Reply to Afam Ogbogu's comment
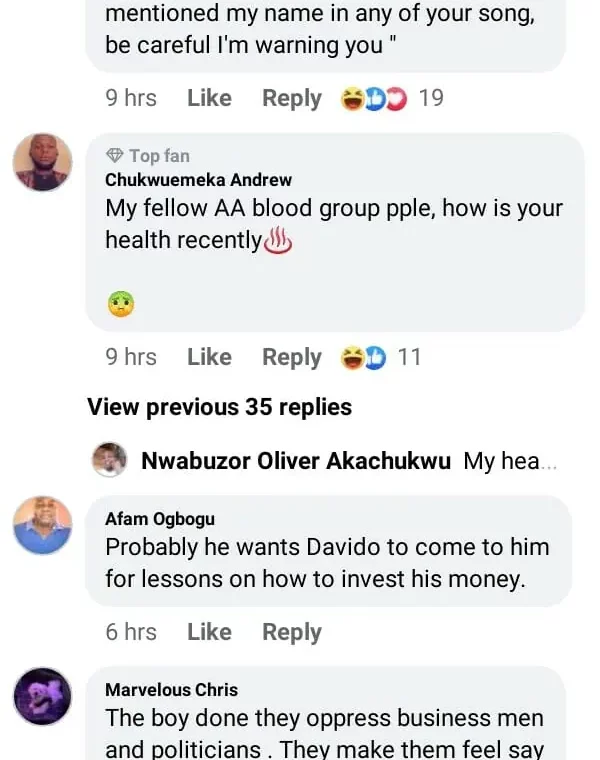The height and width of the screenshot is (760, 600). [x=292, y=632]
